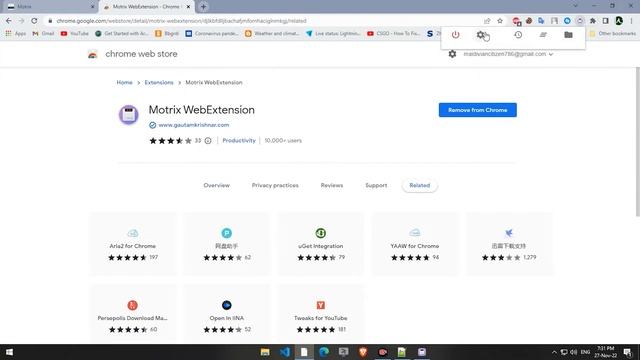This screenshot has width=640, height=360.
Task: Open notification center icon in taskbar
Action: [628, 352]
